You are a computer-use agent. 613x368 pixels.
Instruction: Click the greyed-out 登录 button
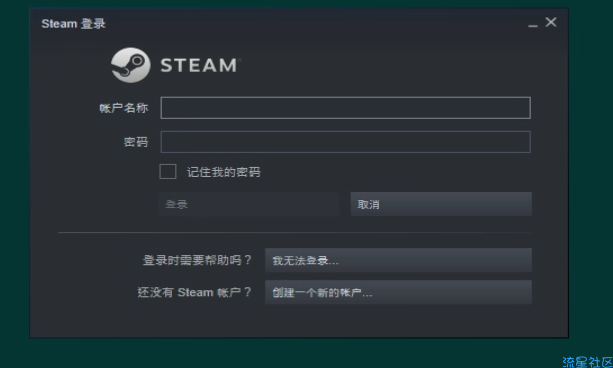[x=248, y=204]
